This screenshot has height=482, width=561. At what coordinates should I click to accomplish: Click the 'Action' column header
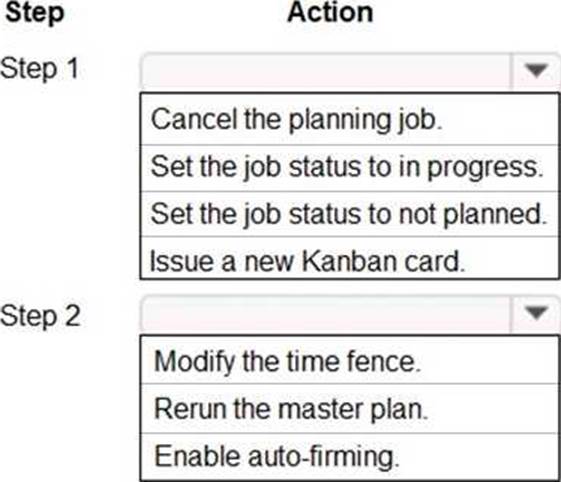(330, 13)
